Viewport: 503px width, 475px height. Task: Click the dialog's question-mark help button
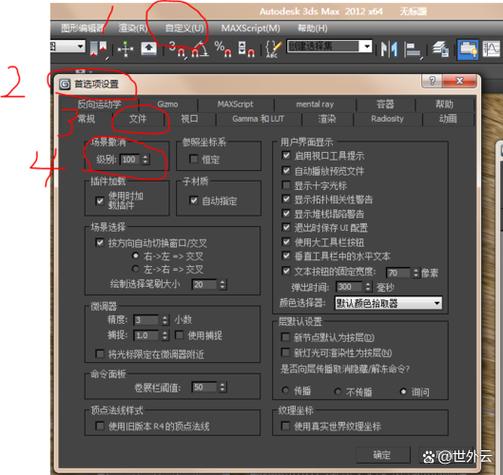(x=432, y=80)
